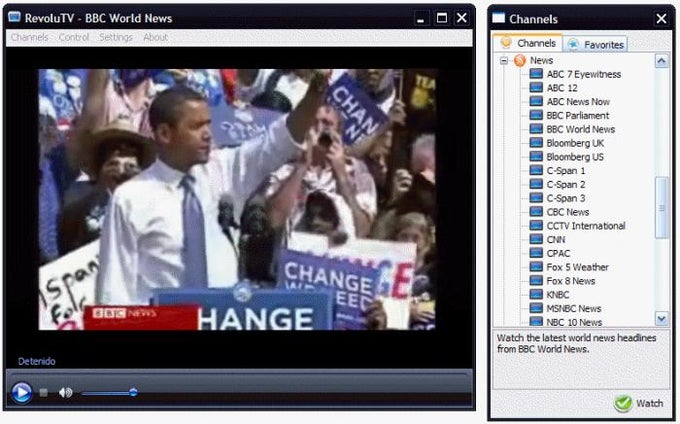Click the NBC 10 News channel icon
Screen dimensions: 680x424
(536, 322)
